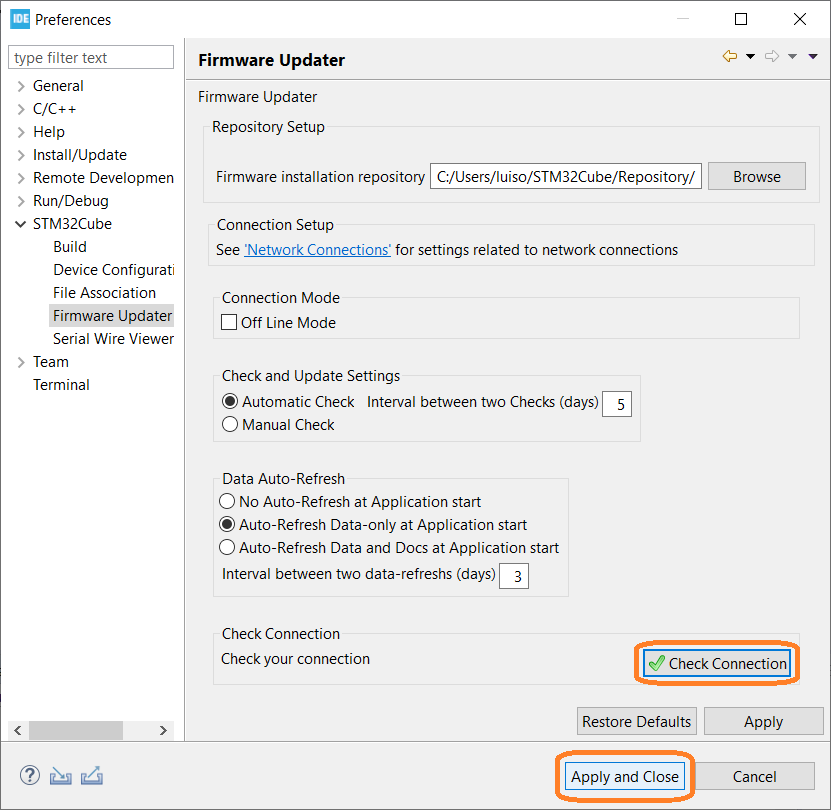Select No Auto-Refresh at Application start
Image resolution: width=831 pixels, height=810 pixels.
(x=227, y=501)
